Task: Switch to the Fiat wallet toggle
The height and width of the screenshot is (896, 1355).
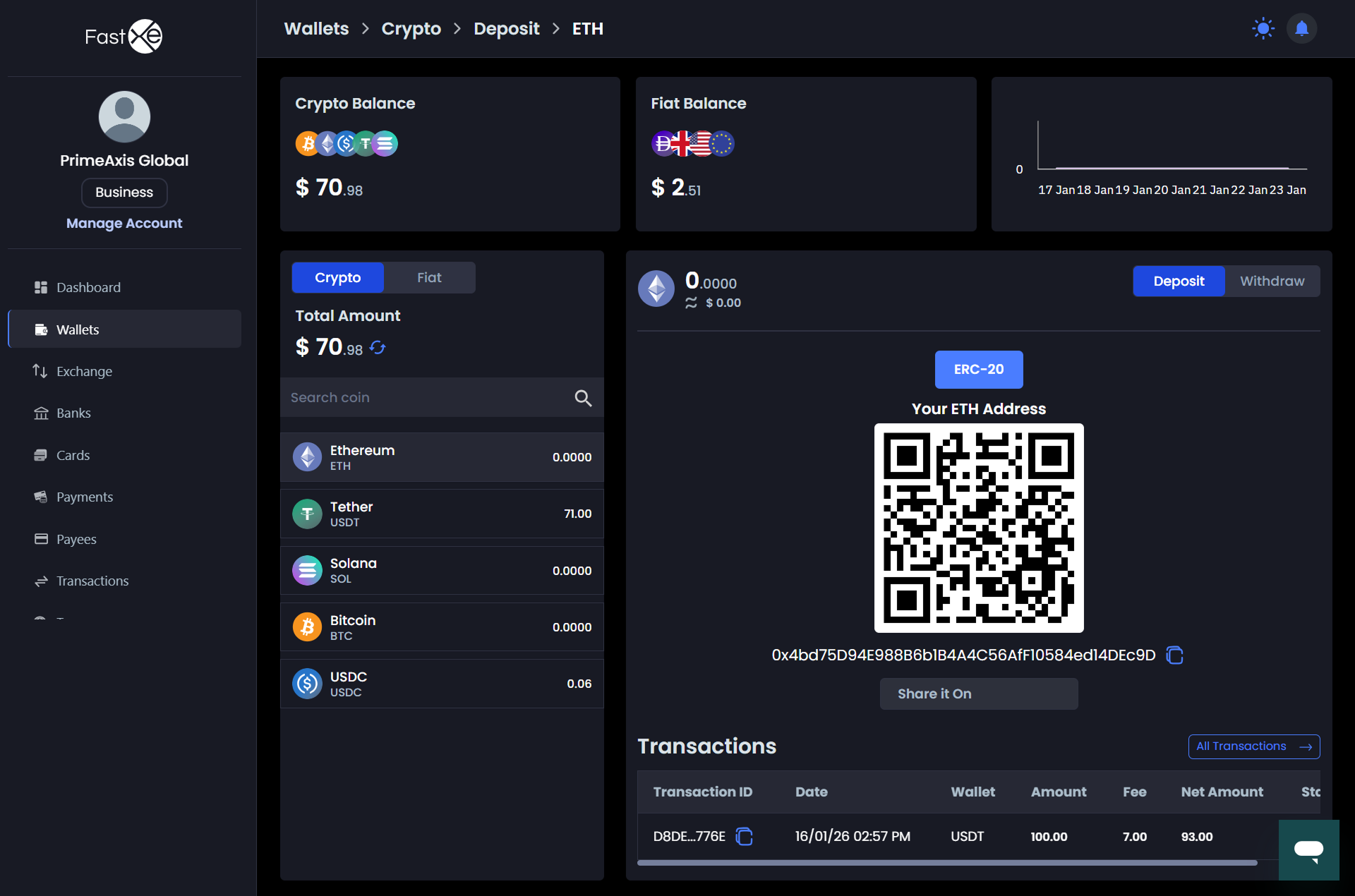Action: [x=429, y=277]
